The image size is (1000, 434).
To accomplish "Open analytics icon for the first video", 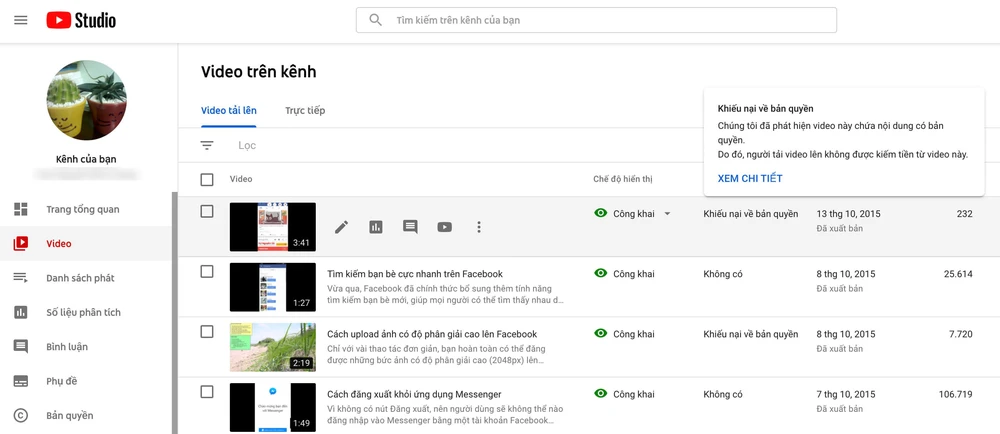I will [x=376, y=227].
